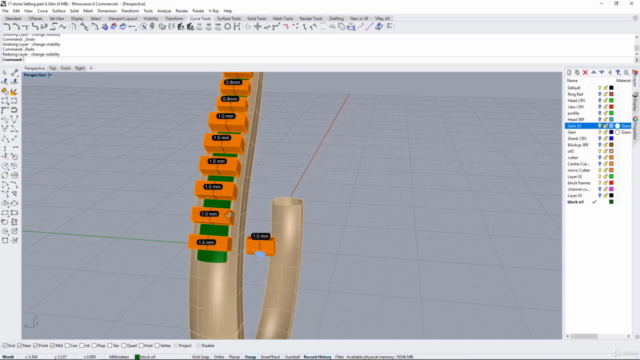Viewport: 640px width, 360px height.
Task: Toggle Osnap in status bar
Action: coord(250,357)
